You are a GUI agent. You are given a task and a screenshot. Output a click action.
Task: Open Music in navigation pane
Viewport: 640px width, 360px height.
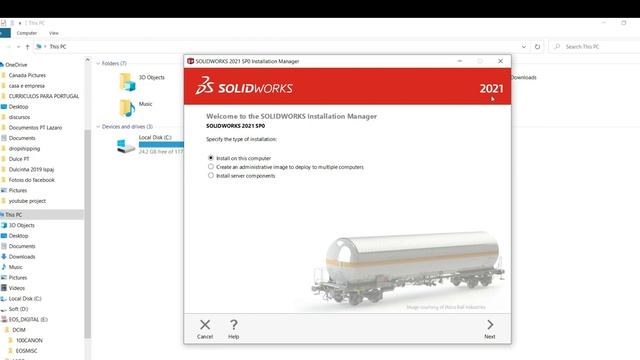(x=16, y=267)
